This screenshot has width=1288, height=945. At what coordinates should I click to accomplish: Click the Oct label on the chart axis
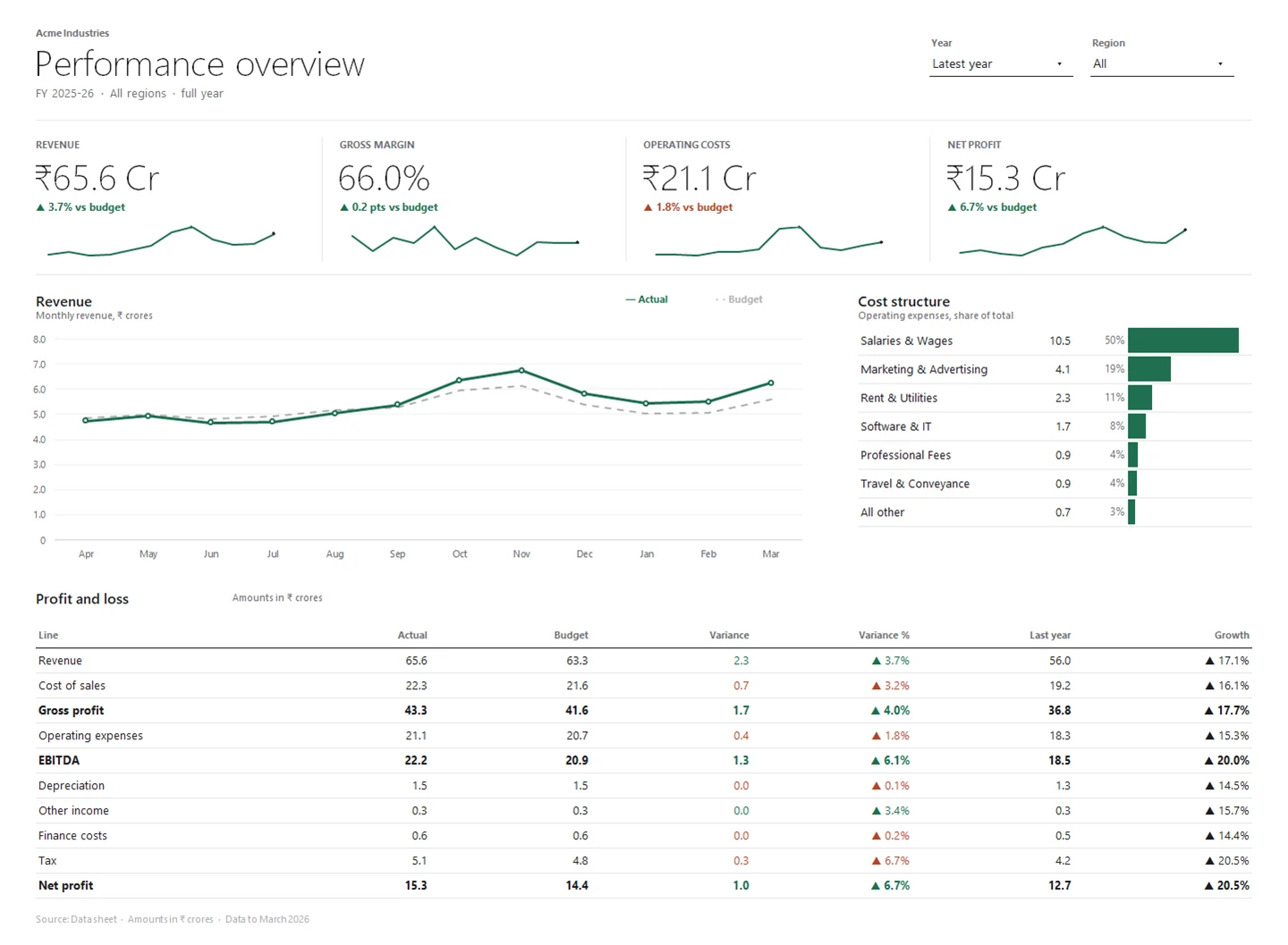tap(460, 554)
